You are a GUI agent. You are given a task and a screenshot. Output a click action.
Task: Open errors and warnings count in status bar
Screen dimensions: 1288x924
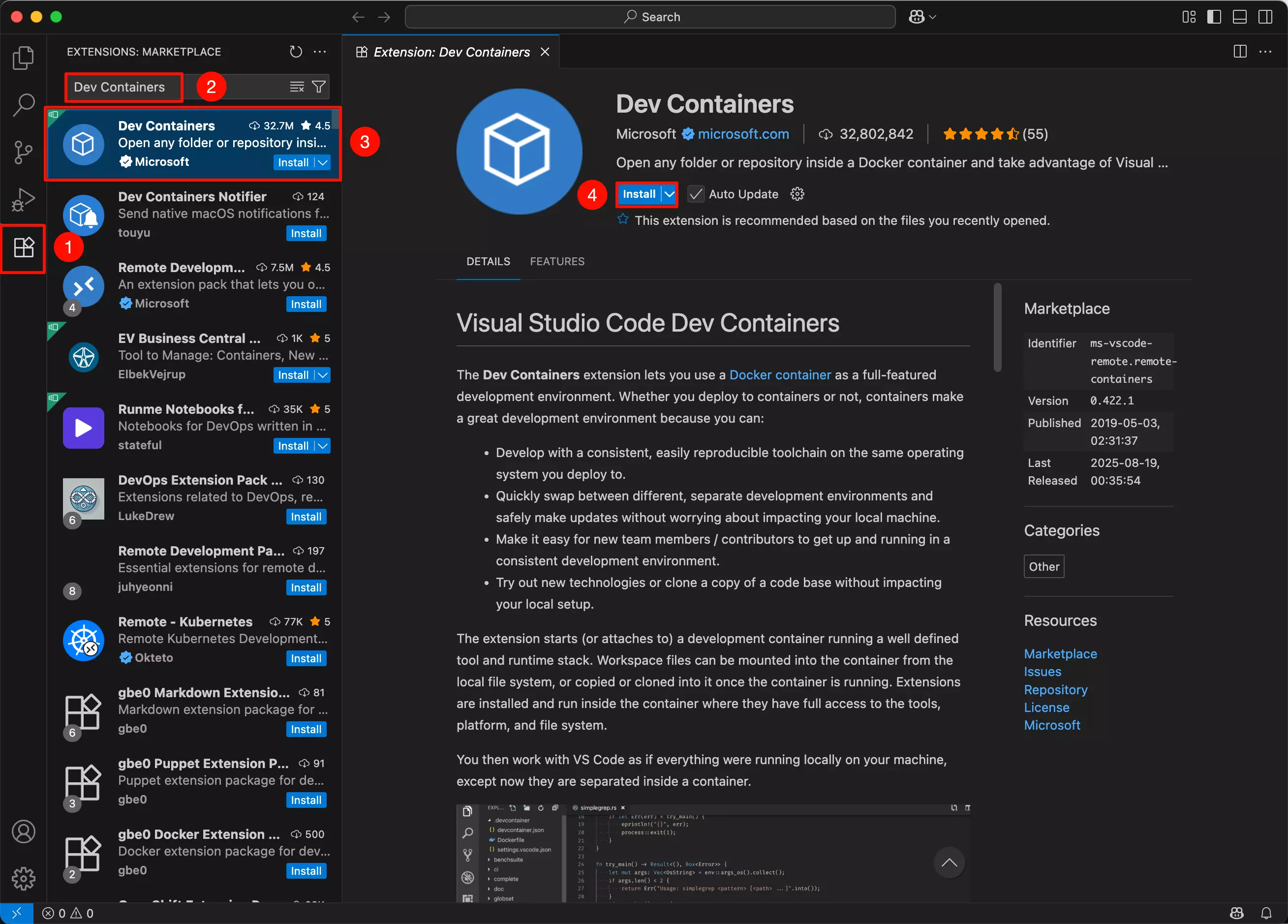click(67, 913)
